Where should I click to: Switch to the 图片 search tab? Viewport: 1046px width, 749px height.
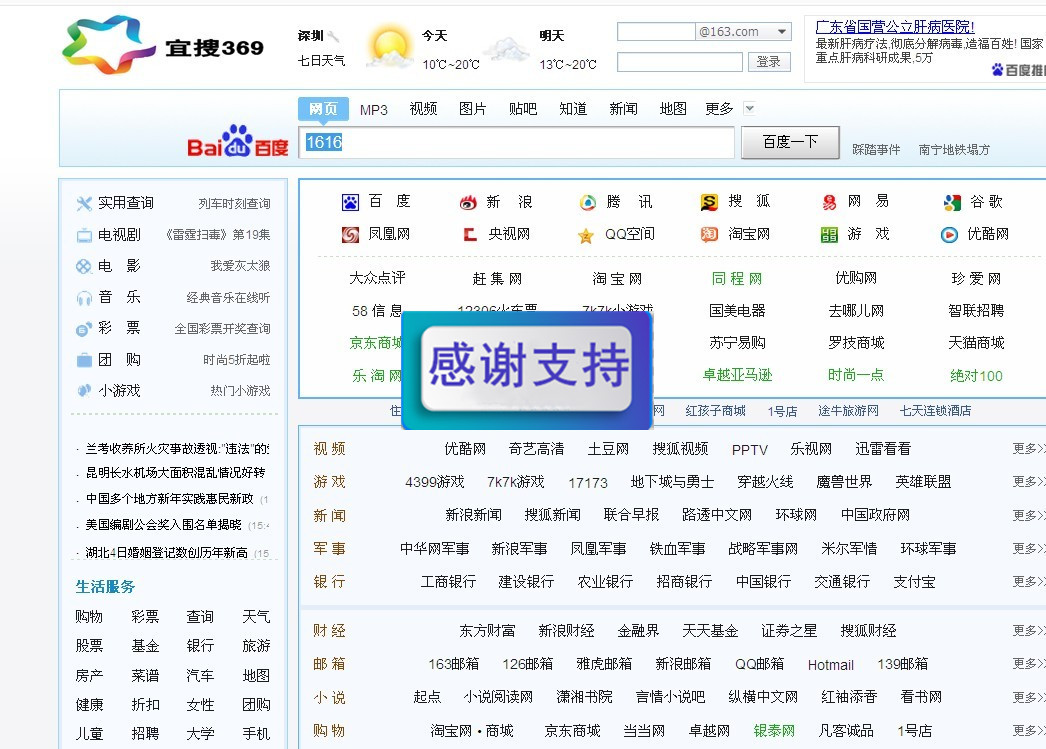pos(472,109)
